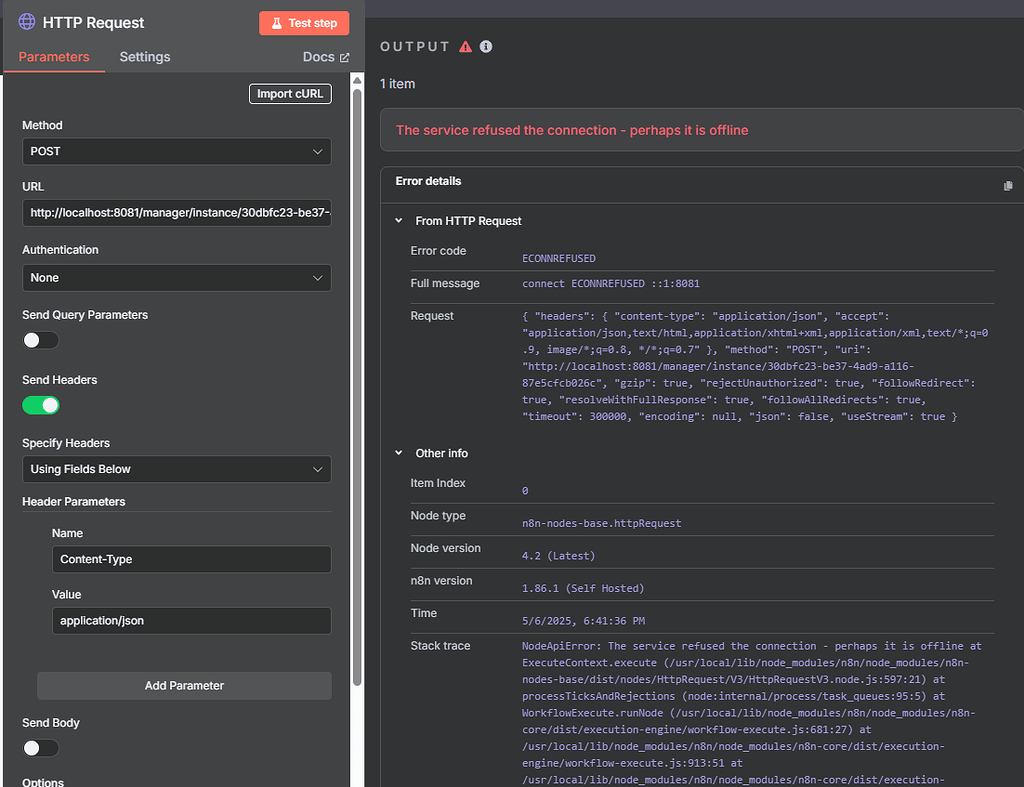Click the flask icon on Test step
This screenshot has height=787, width=1024.
click(277, 22)
